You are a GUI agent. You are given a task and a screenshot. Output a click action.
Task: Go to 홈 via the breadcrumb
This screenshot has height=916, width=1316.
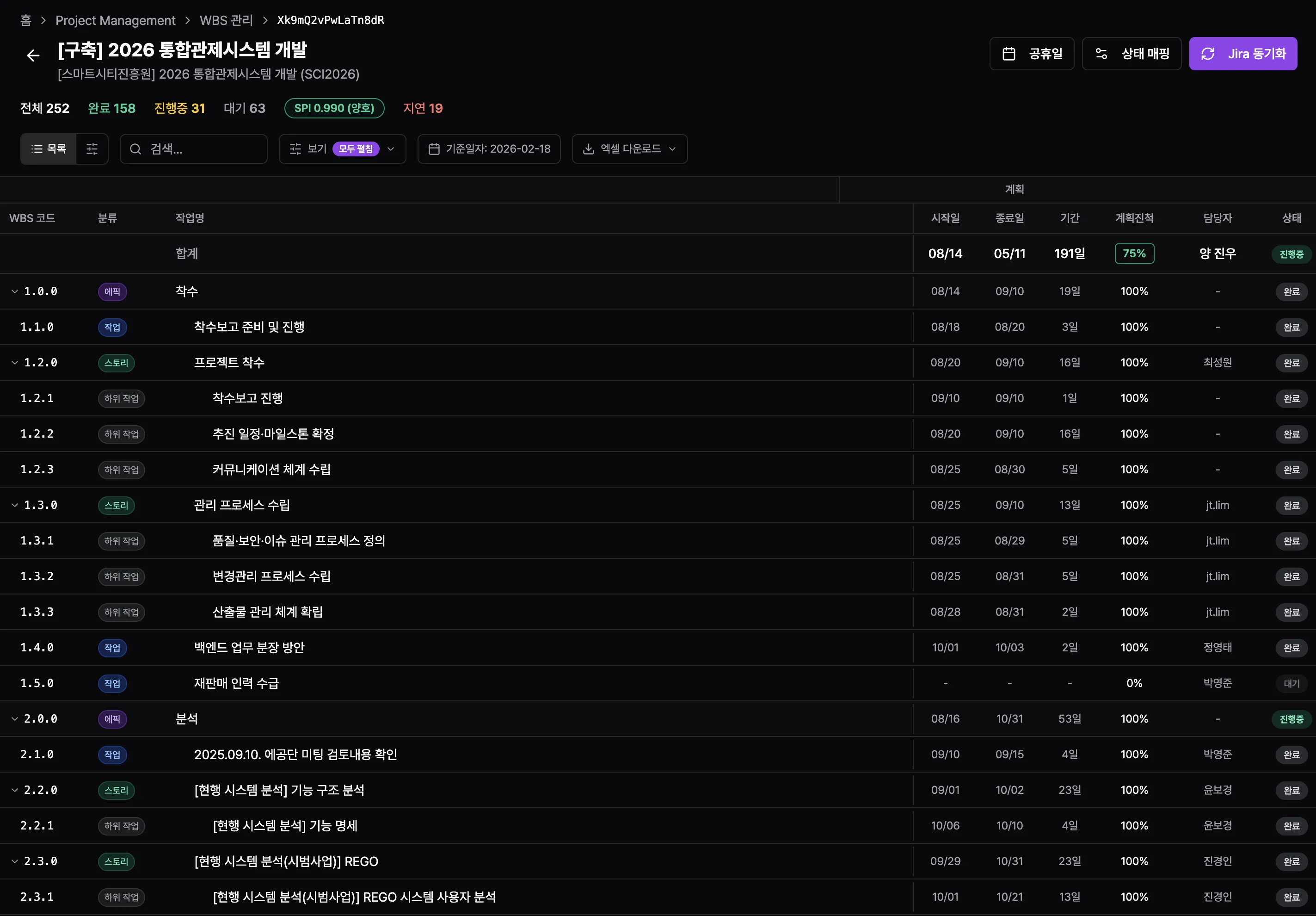point(25,20)
